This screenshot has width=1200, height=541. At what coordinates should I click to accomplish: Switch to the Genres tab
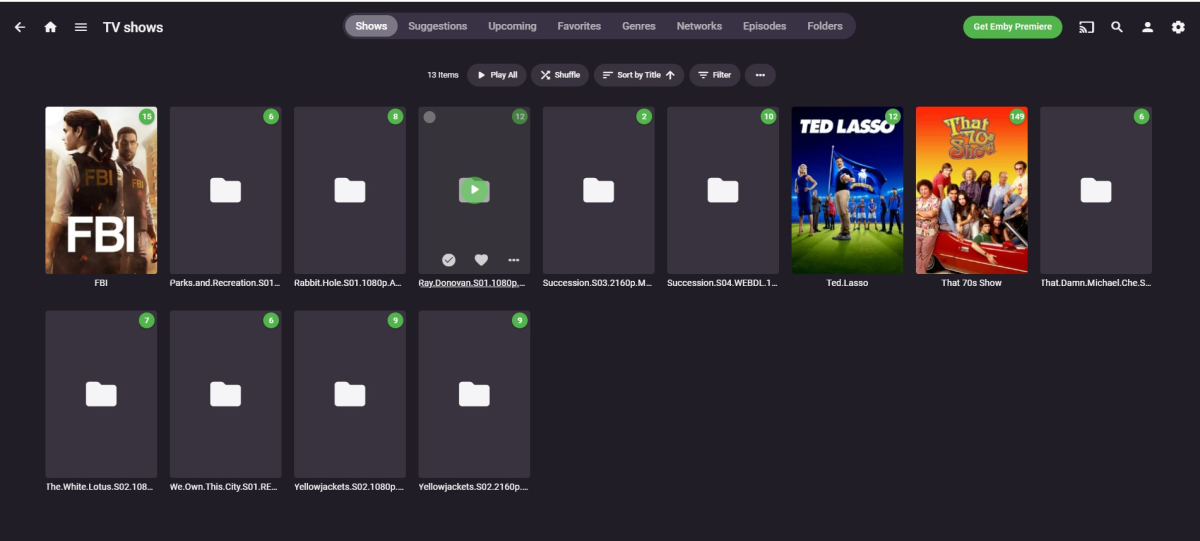[638, 26]
